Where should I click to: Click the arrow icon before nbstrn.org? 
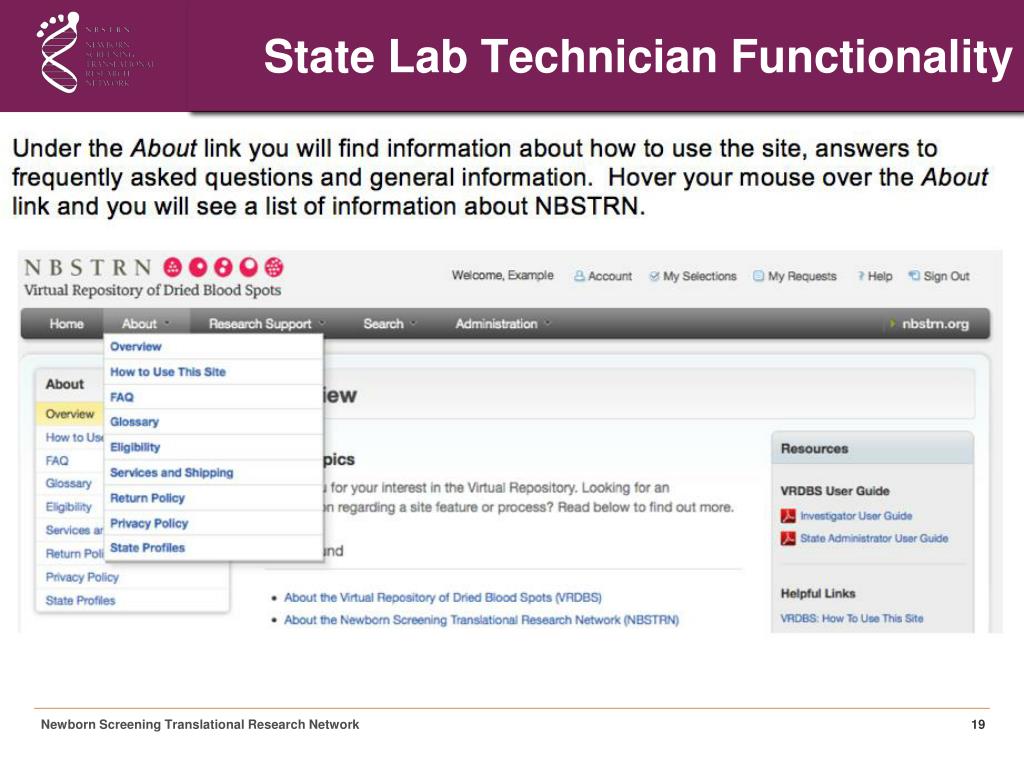(x=892, y=324)
